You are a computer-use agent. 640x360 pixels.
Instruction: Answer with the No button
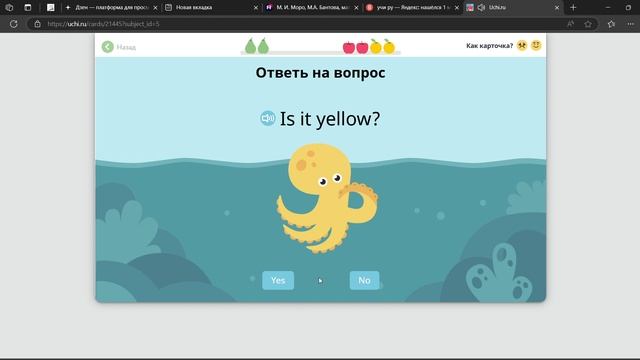364,280
